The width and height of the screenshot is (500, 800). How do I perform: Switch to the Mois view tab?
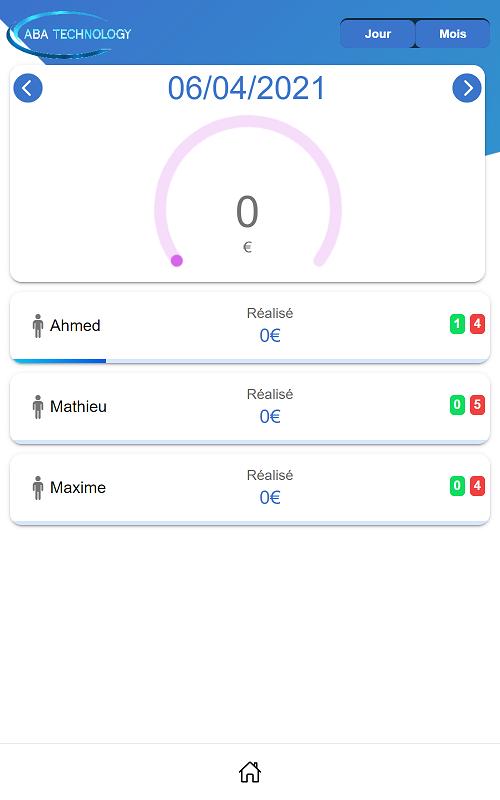tap(453, 34)
